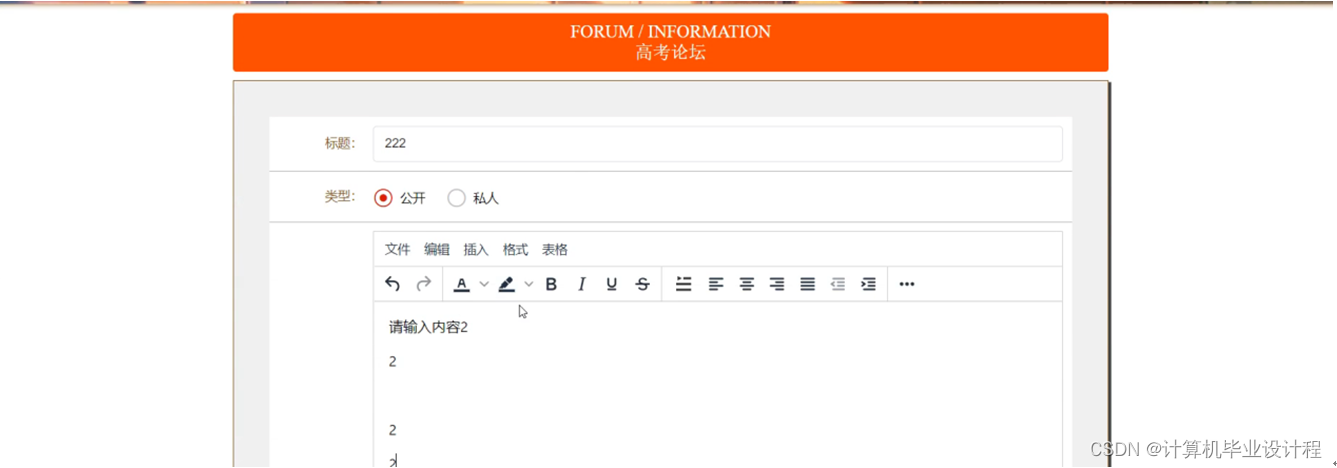
Task: Show more toolbar options ellipsis
Action: click(907, 284)
